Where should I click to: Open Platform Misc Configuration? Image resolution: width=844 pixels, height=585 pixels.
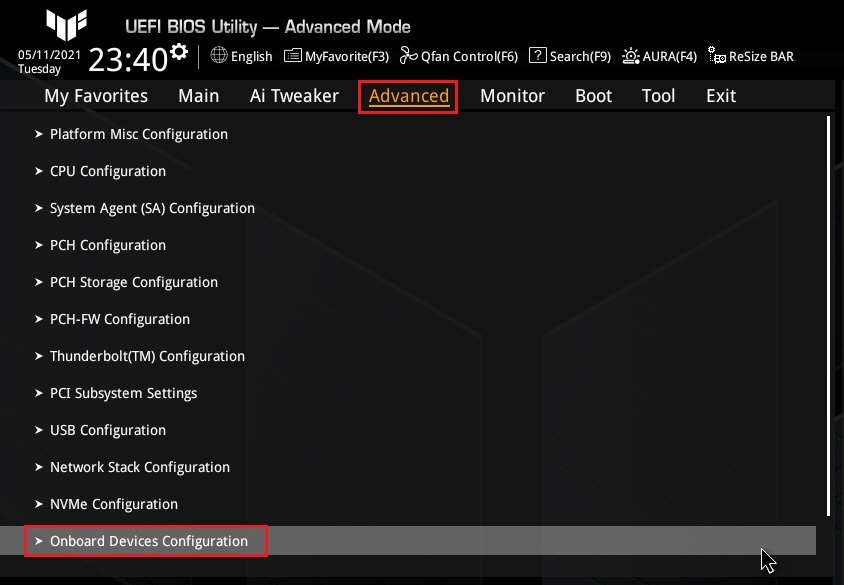[x=139, y=135]
